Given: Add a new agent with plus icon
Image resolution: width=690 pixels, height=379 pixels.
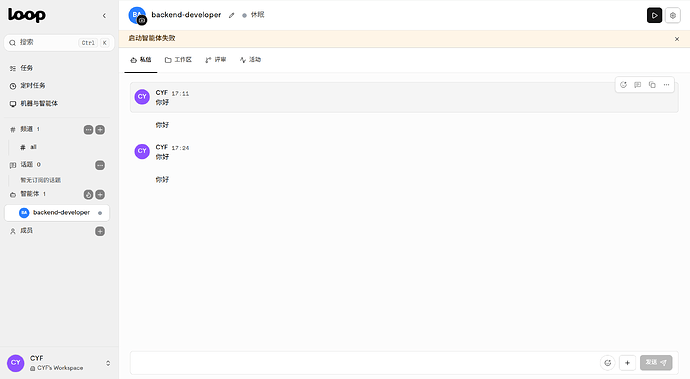Looking at the screenshot, I should 100,195.
